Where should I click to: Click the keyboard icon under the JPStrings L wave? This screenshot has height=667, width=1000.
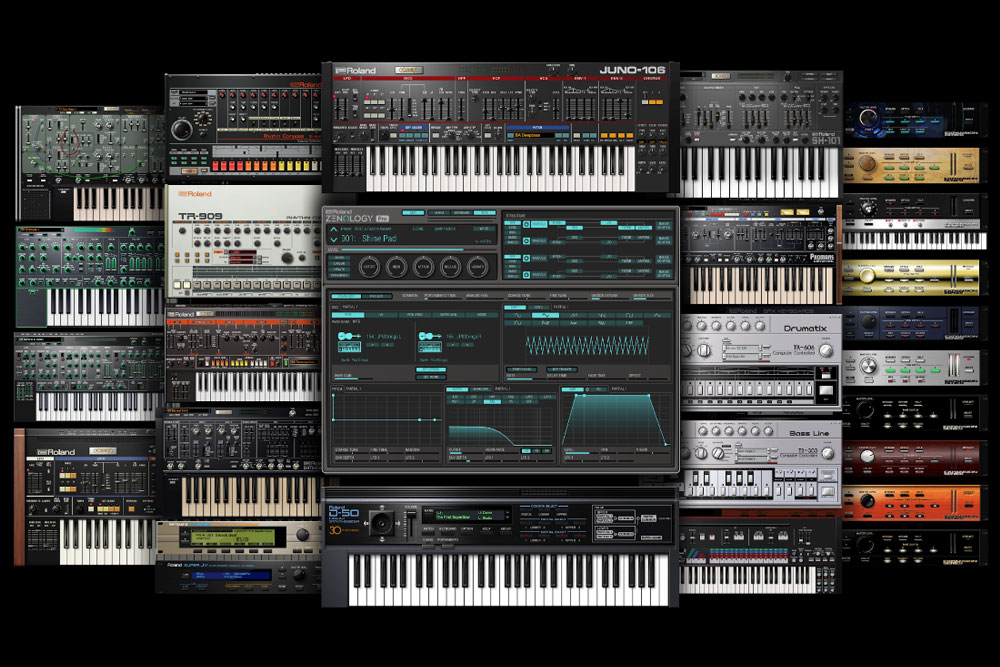(x=349, y=347)
